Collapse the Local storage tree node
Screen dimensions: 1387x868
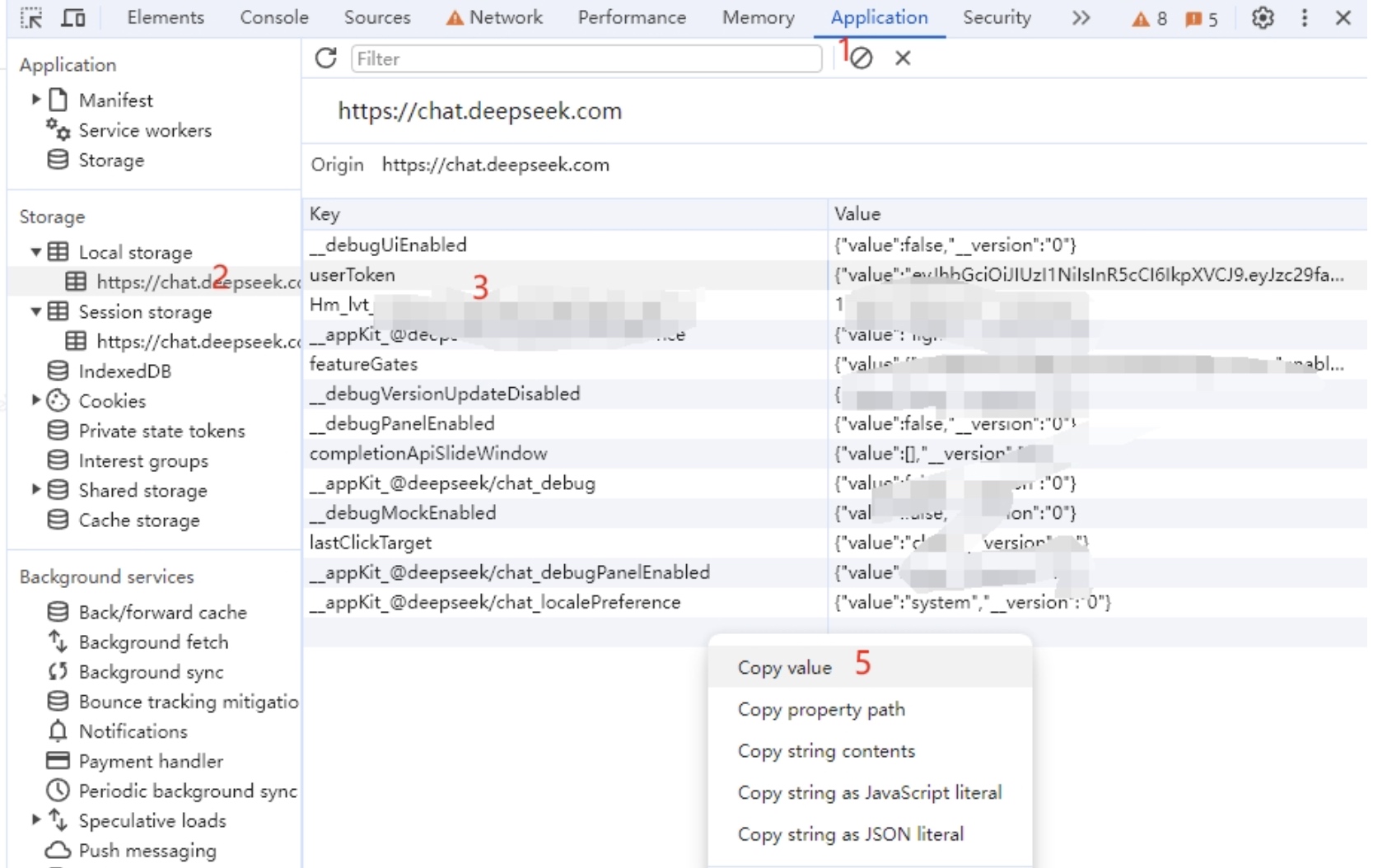point(35,252)
